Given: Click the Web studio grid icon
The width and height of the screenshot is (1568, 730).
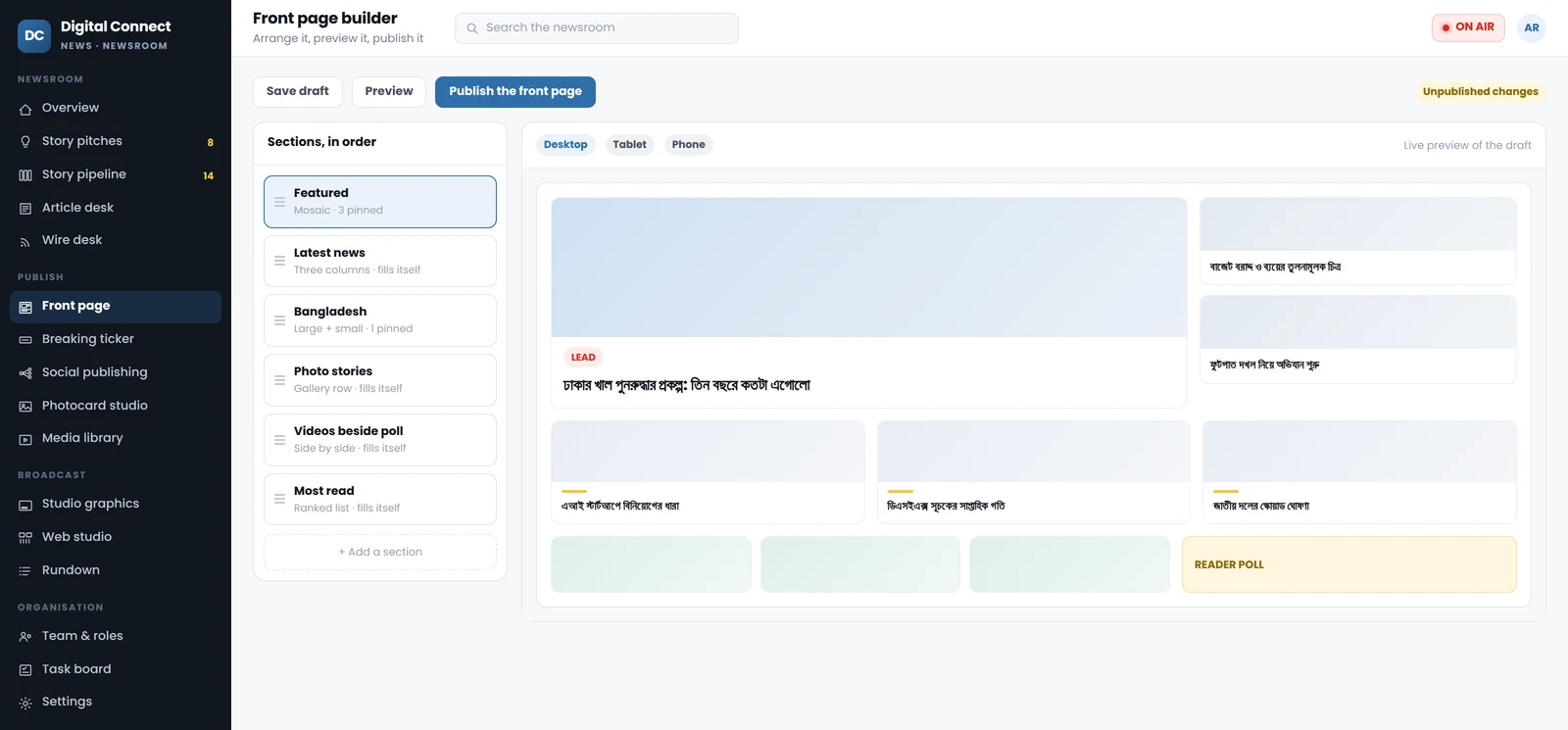Looking at the screenshot, I should 25,538.
